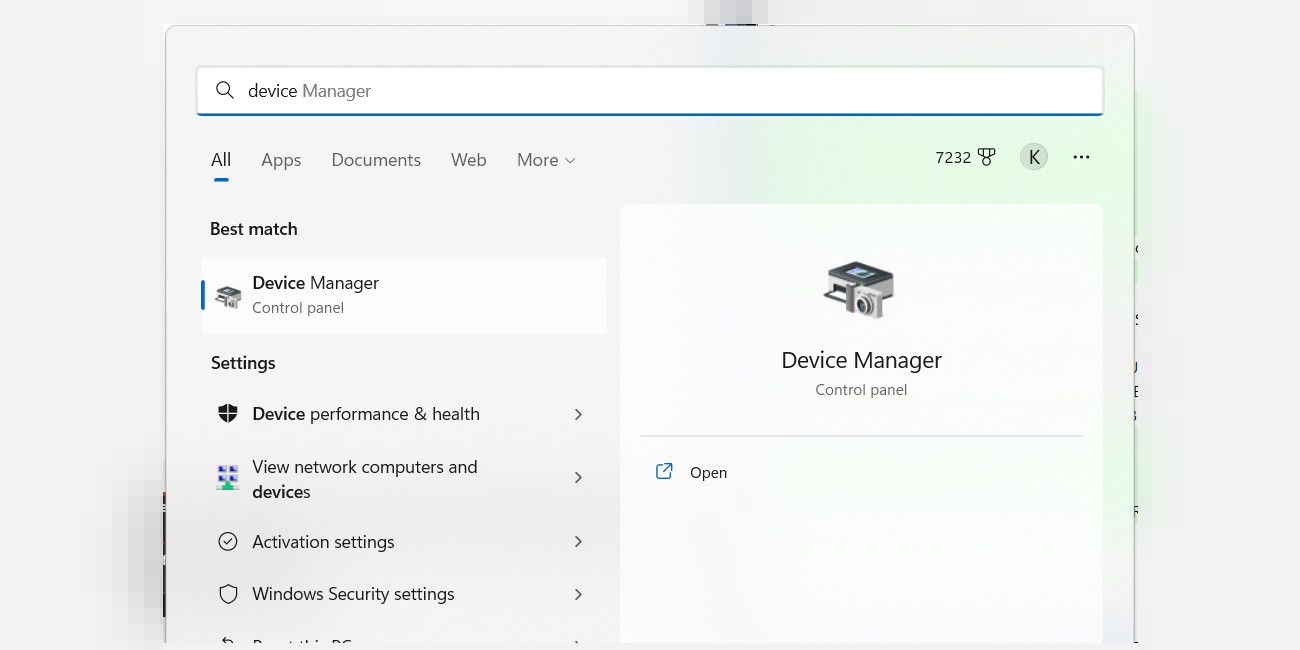Expand the More search filters dropdown
1300x650 pixels.
click(545, 160)
